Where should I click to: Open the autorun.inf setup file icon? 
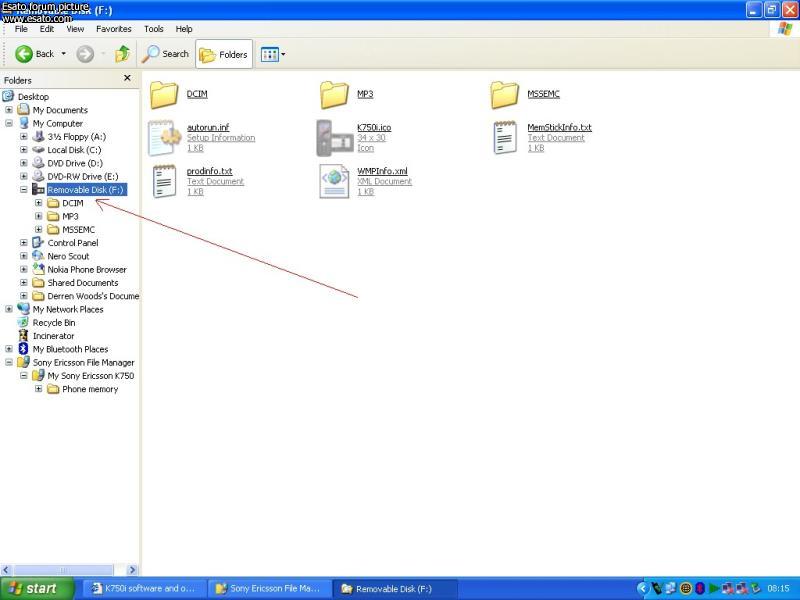point(163,138)
